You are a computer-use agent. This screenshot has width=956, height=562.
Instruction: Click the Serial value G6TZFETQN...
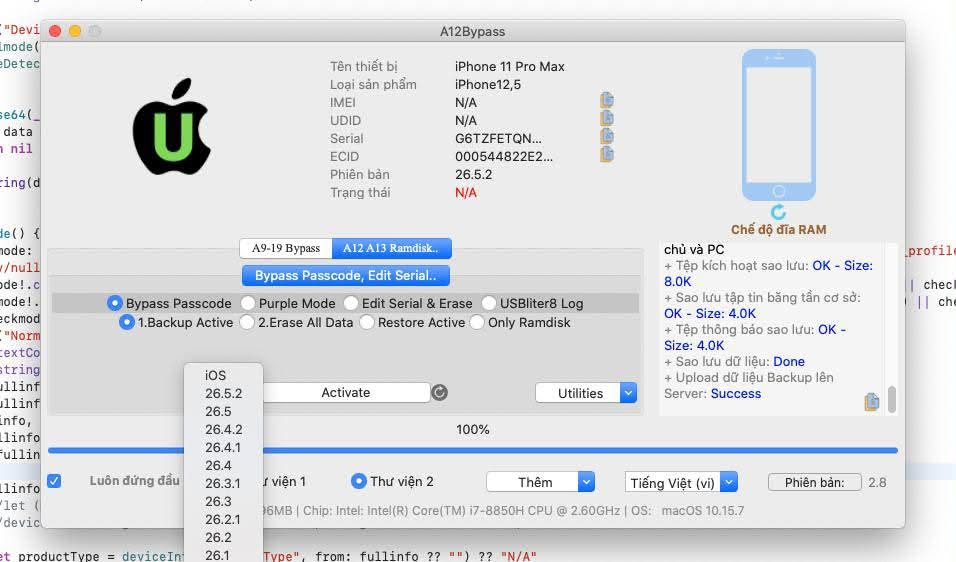(498, 138)
